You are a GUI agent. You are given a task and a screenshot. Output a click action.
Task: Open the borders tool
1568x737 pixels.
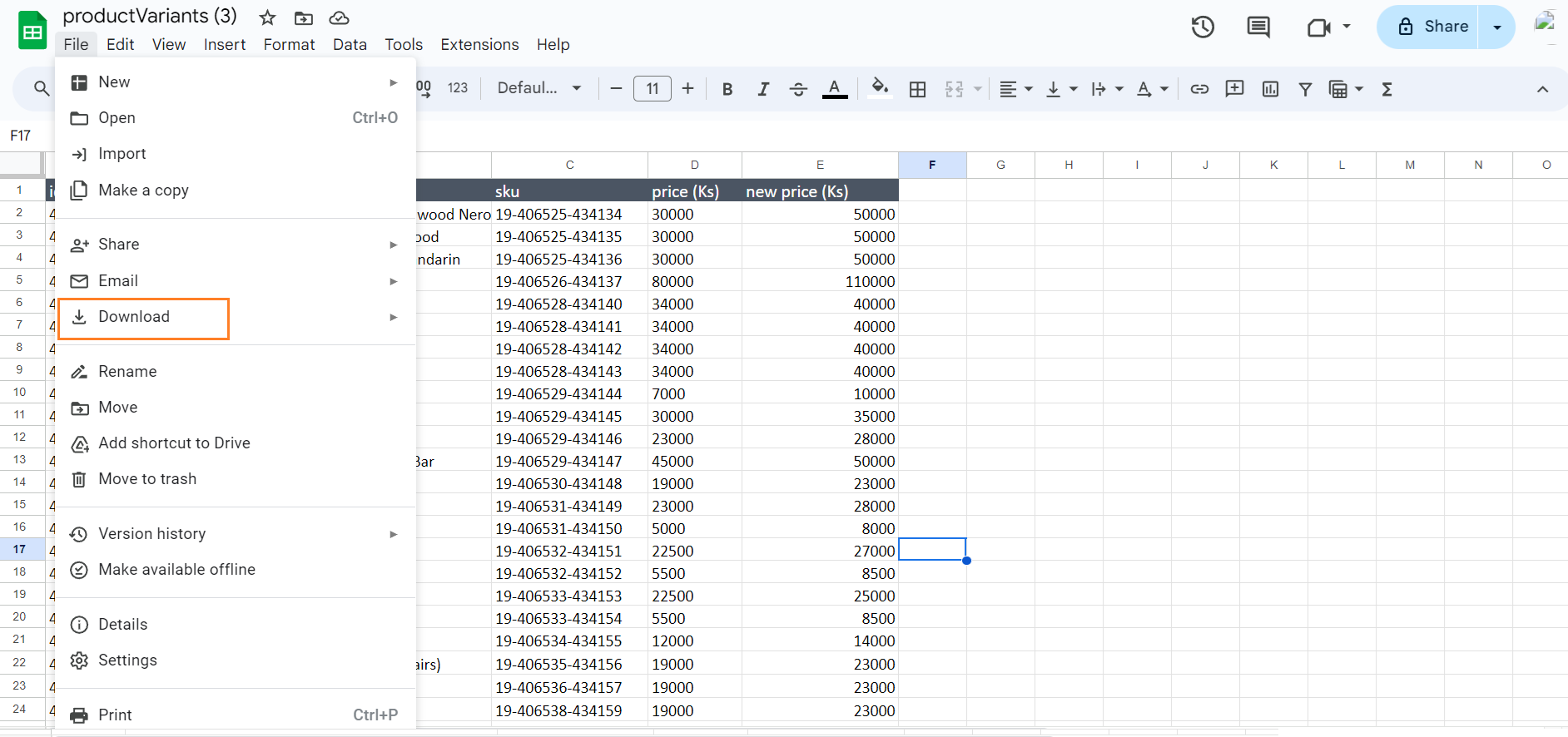(918, 89)
